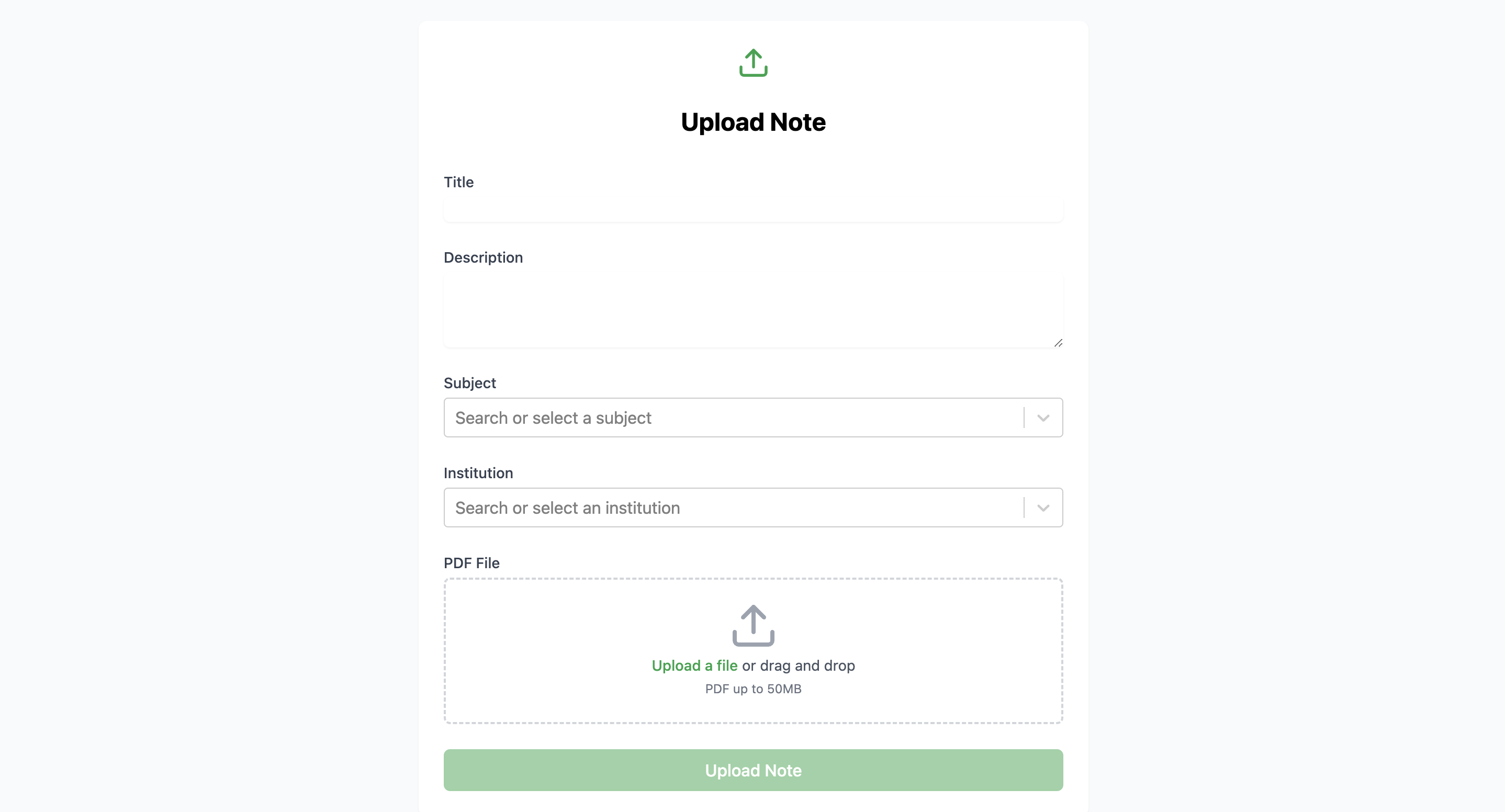
Task: Click the Description field label
Action: [x=483, y=257]
